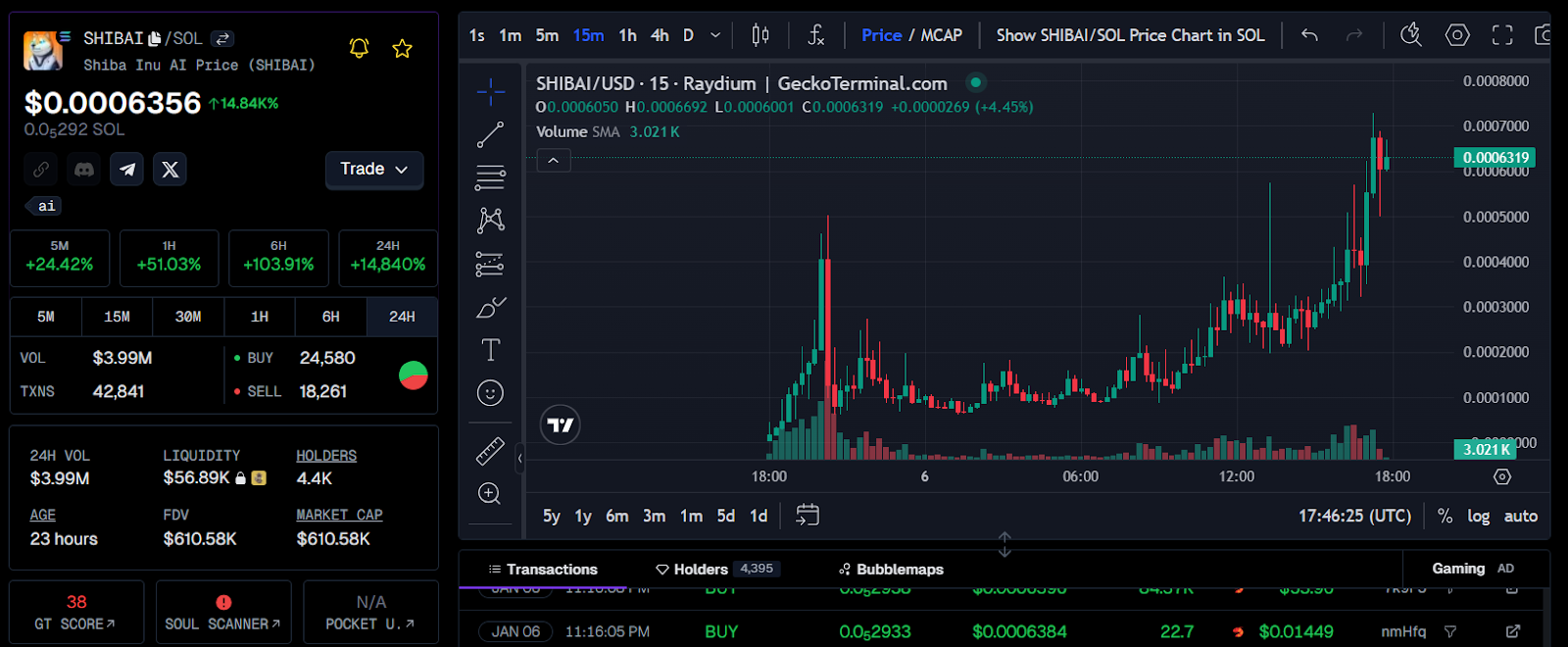1568x647 pixels.
Task: Switch to the Transactions tab
Action: pos(543,570)
